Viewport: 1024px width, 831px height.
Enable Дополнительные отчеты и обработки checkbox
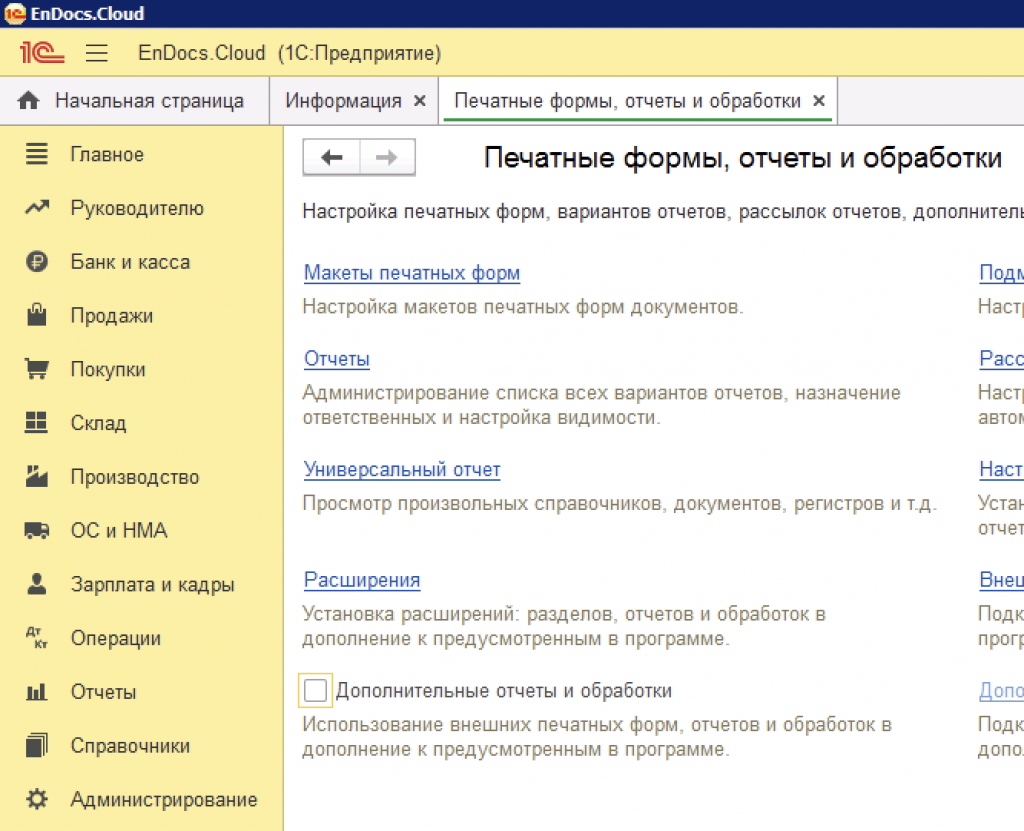click(315, 691)
